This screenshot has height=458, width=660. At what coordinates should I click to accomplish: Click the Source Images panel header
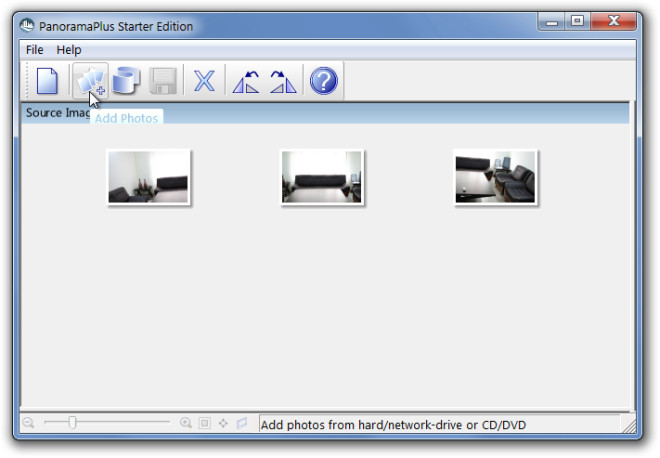325,113
